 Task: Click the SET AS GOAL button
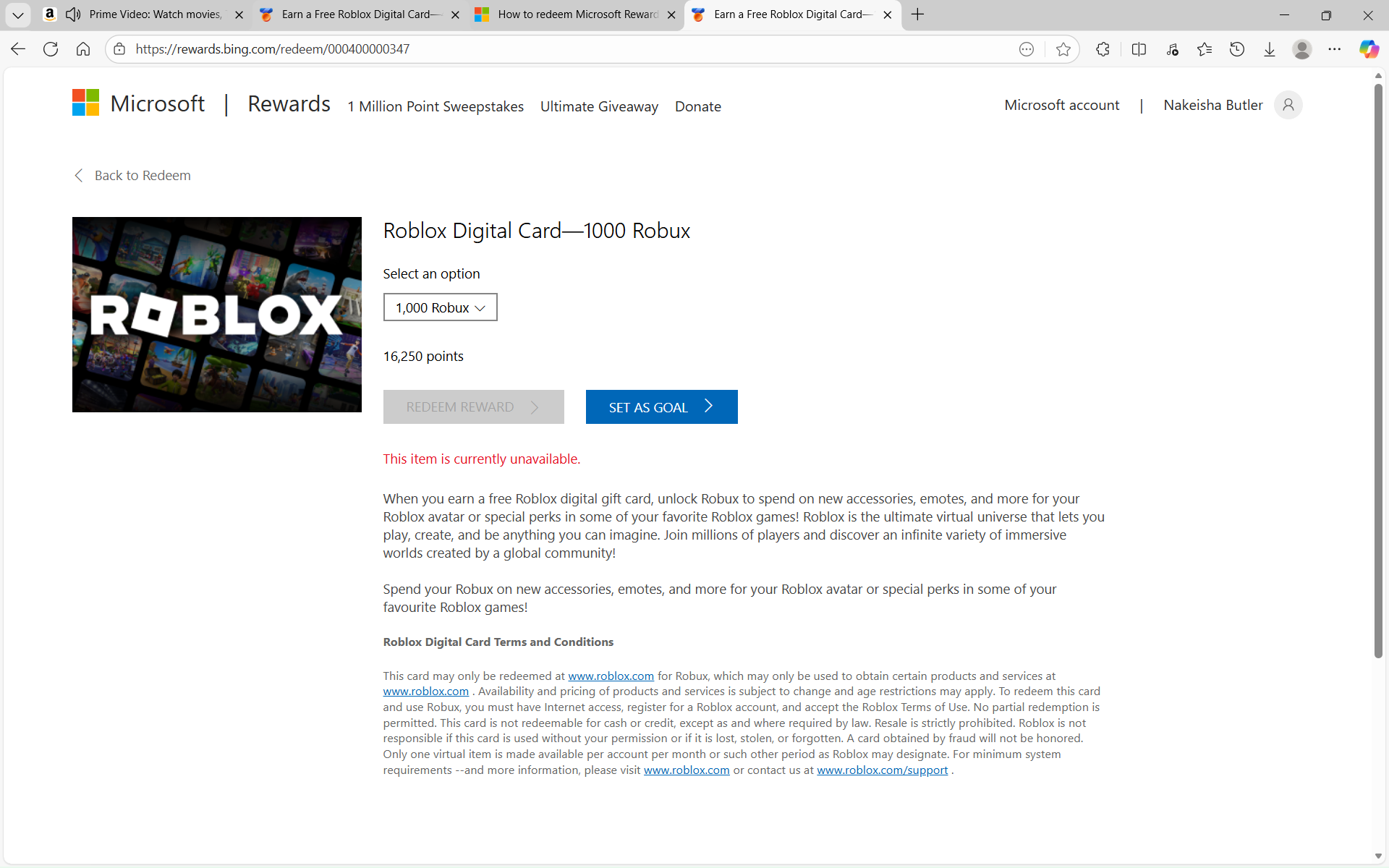click(x=661, y=407)
